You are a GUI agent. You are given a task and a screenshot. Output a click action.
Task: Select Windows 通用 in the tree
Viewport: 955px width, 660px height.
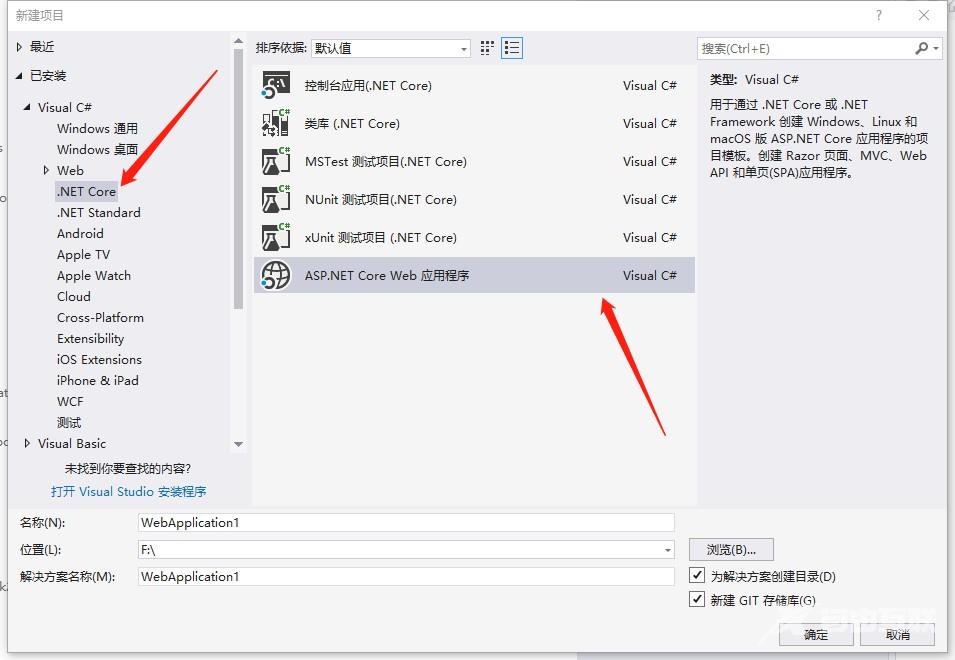tap(97, 128)
